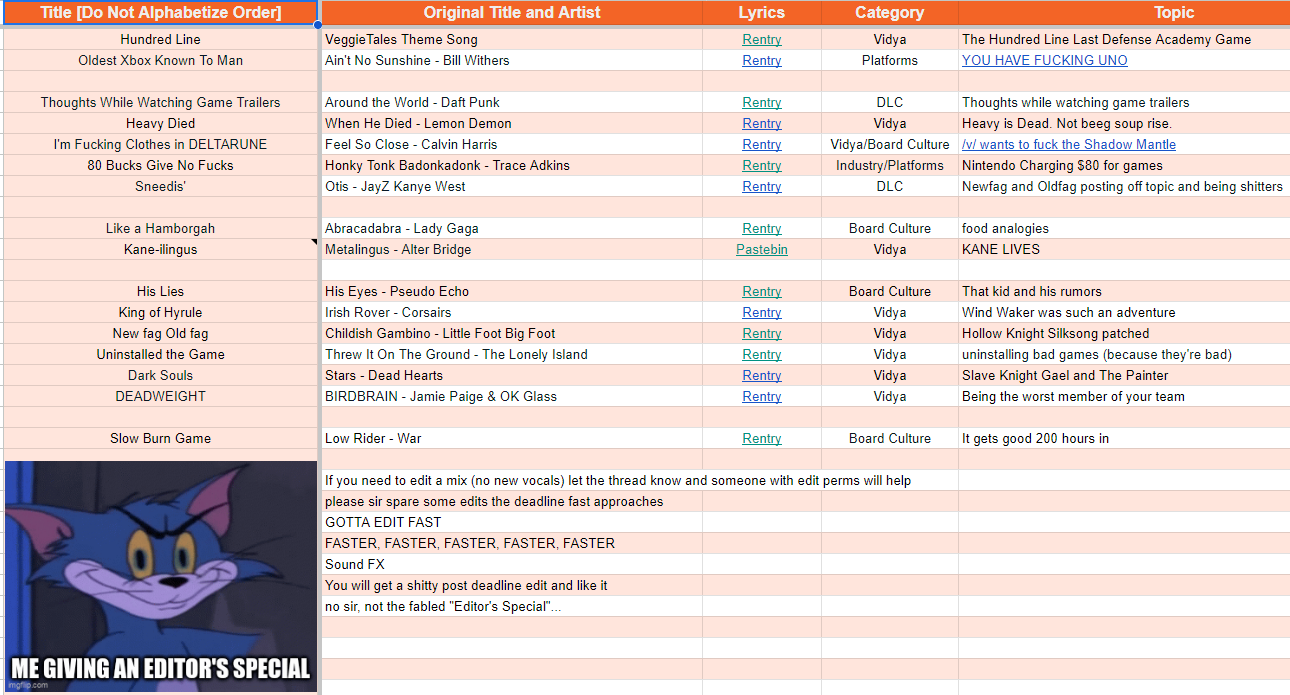Open Rentry link for King of Hyrule
Screen dimensions: 1290x695
point(761,313)
